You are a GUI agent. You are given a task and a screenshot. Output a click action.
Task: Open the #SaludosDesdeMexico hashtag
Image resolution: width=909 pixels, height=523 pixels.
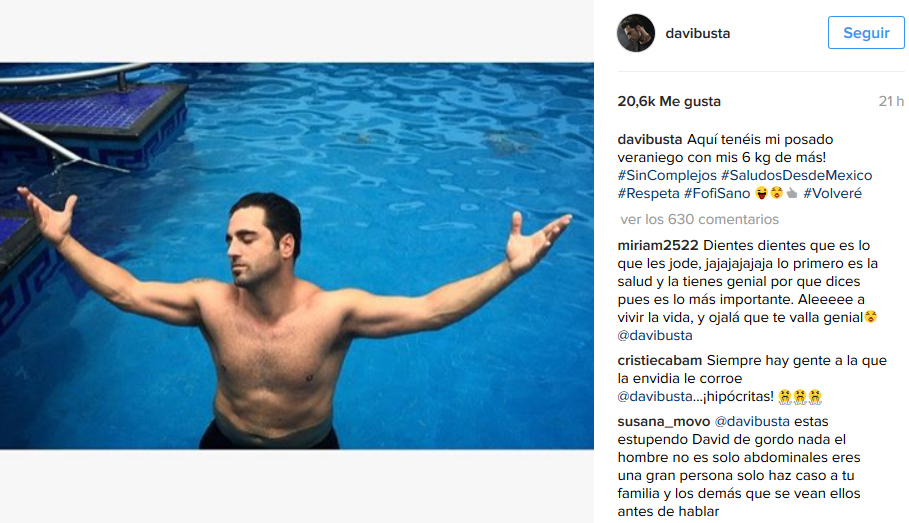pos(796,175)
